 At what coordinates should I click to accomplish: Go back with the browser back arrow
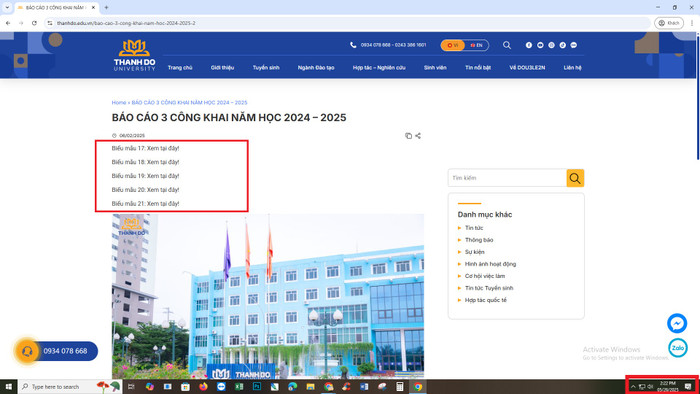pos(8,23)
